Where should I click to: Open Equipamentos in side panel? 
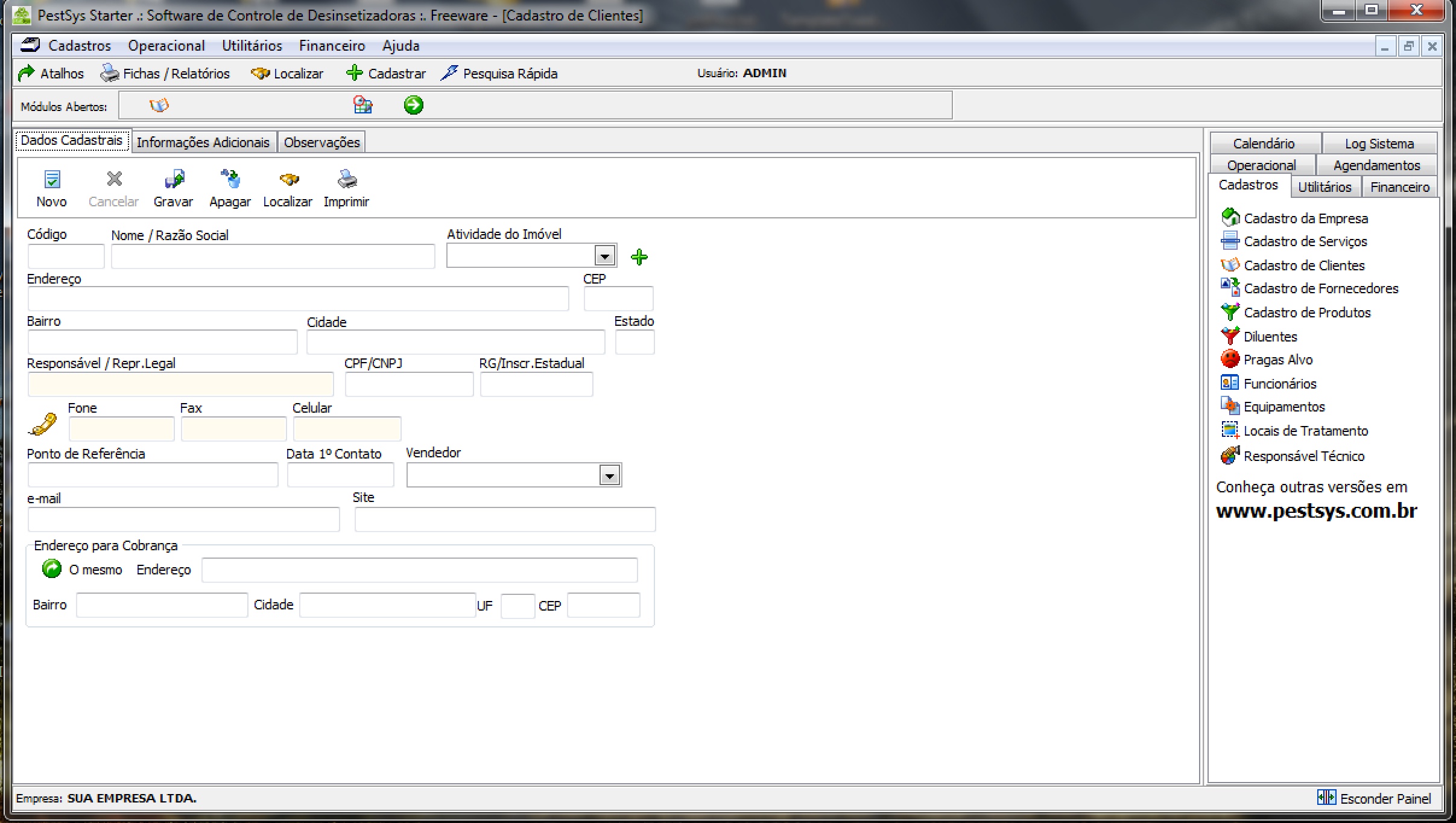[1273, 407]
